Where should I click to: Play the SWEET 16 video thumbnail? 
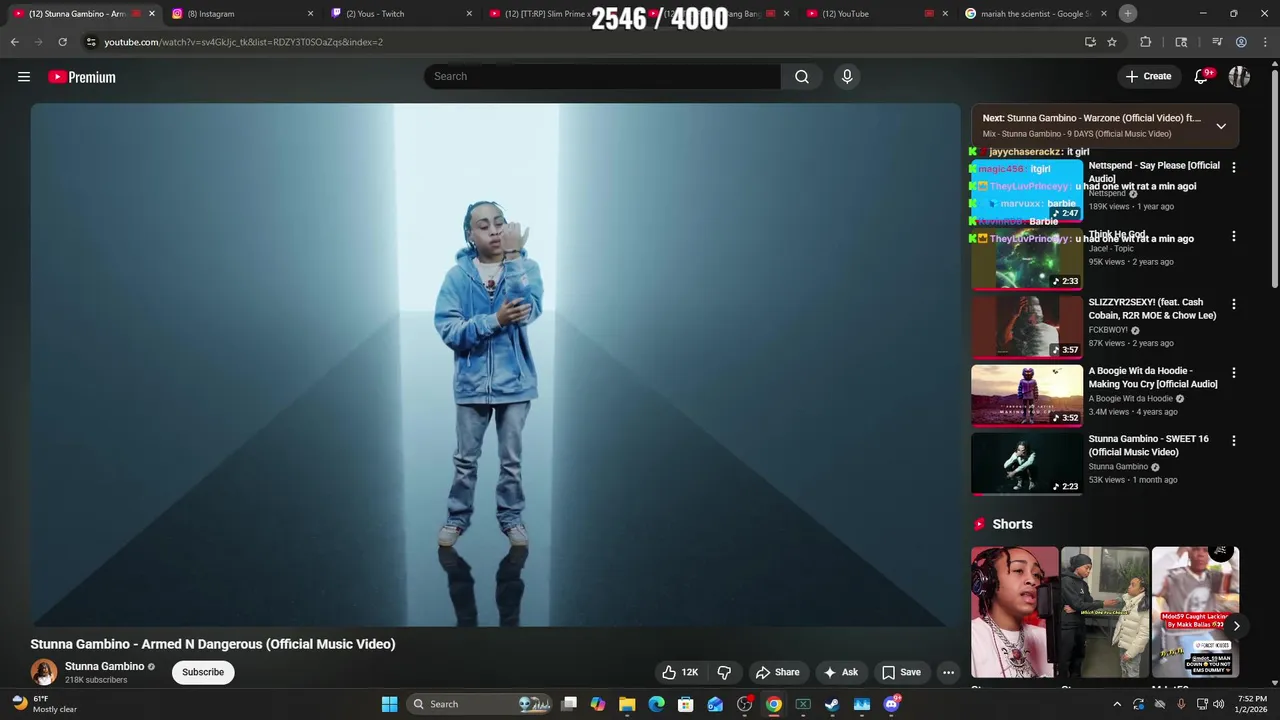(1027, 464)
